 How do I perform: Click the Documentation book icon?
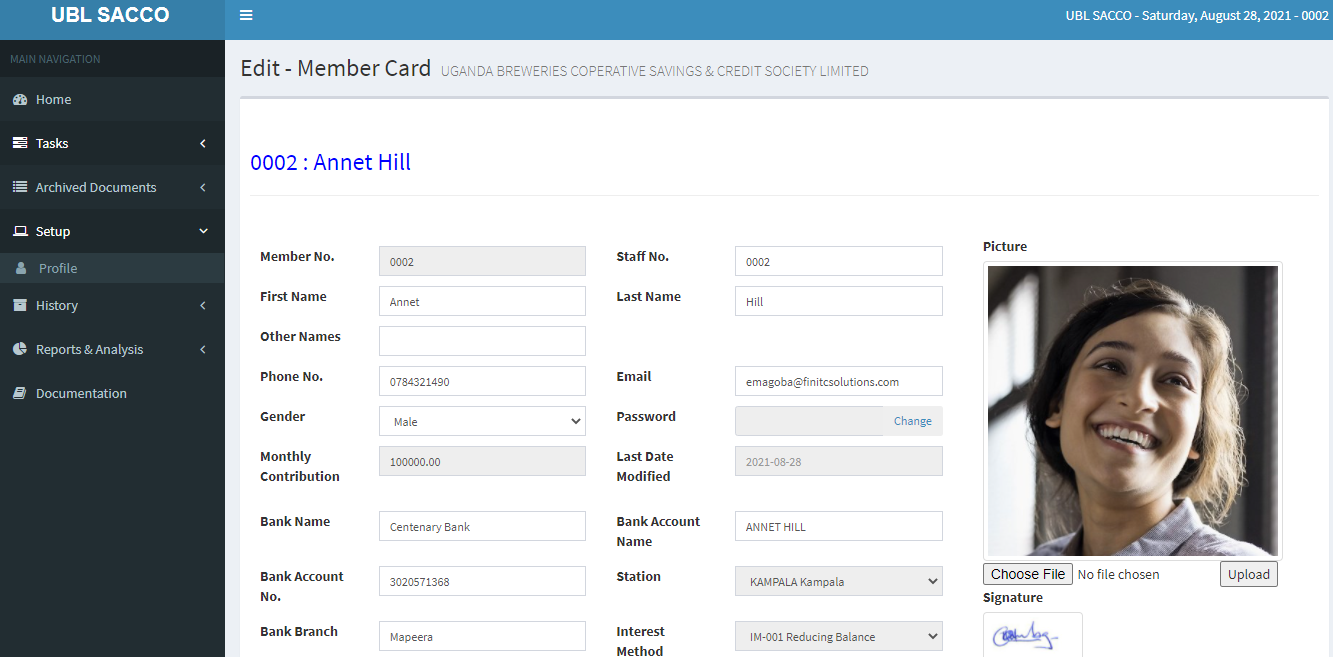20,394
